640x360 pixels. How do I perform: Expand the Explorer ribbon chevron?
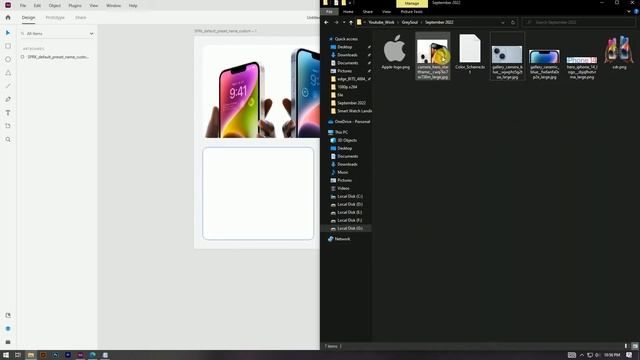tap(629, 11)
